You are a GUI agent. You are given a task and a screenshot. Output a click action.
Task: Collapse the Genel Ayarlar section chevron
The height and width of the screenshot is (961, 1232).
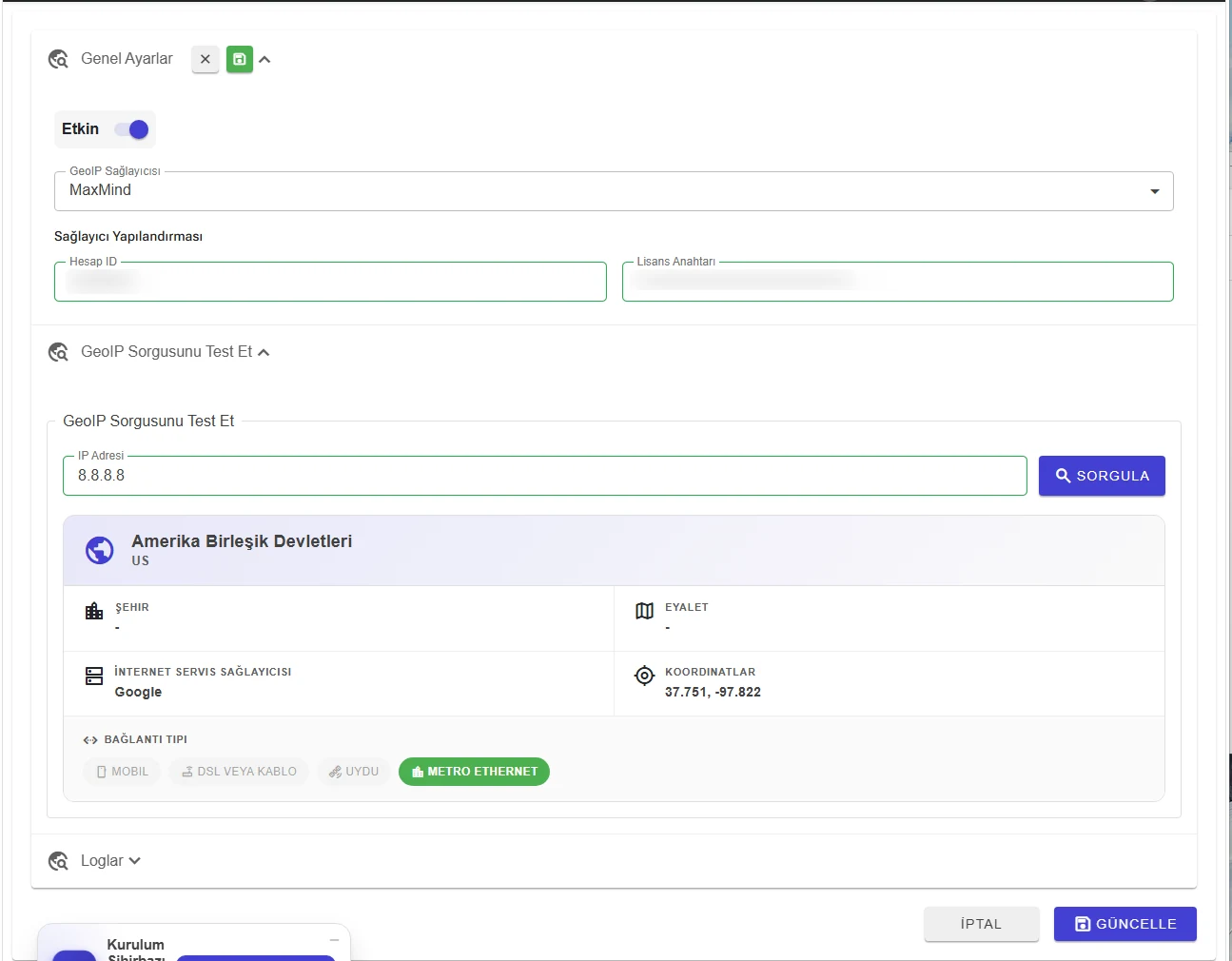264,59
